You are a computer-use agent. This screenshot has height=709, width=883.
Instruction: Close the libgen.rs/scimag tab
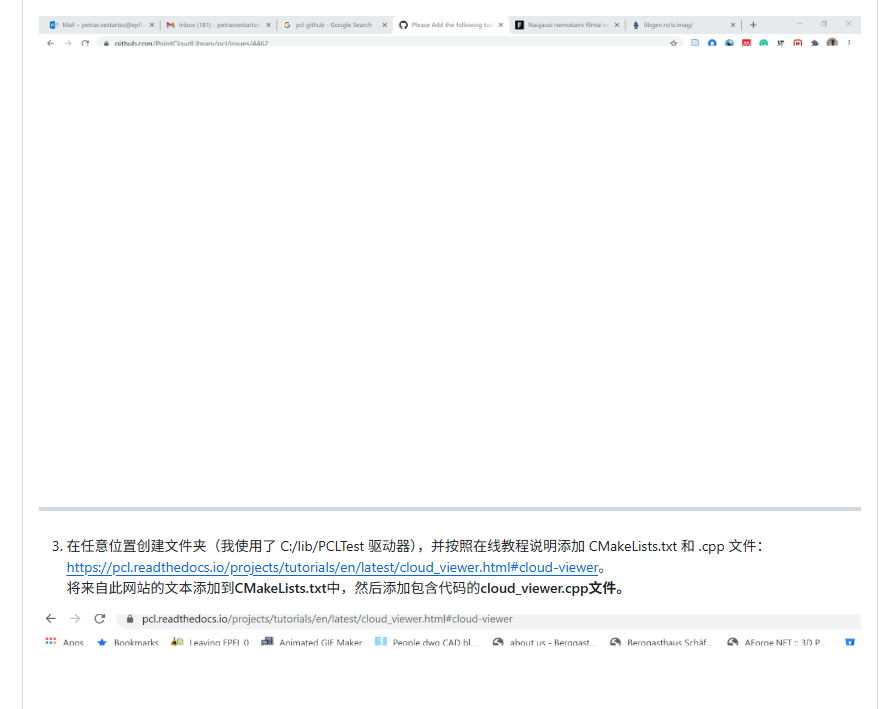tap(733, 25)
